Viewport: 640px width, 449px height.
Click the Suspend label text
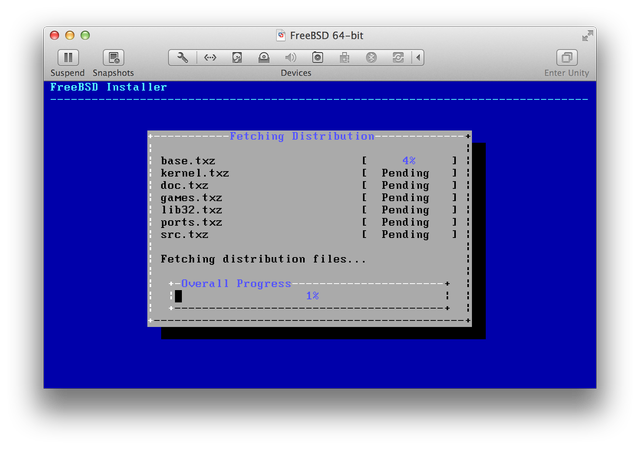tap(68, 73)
